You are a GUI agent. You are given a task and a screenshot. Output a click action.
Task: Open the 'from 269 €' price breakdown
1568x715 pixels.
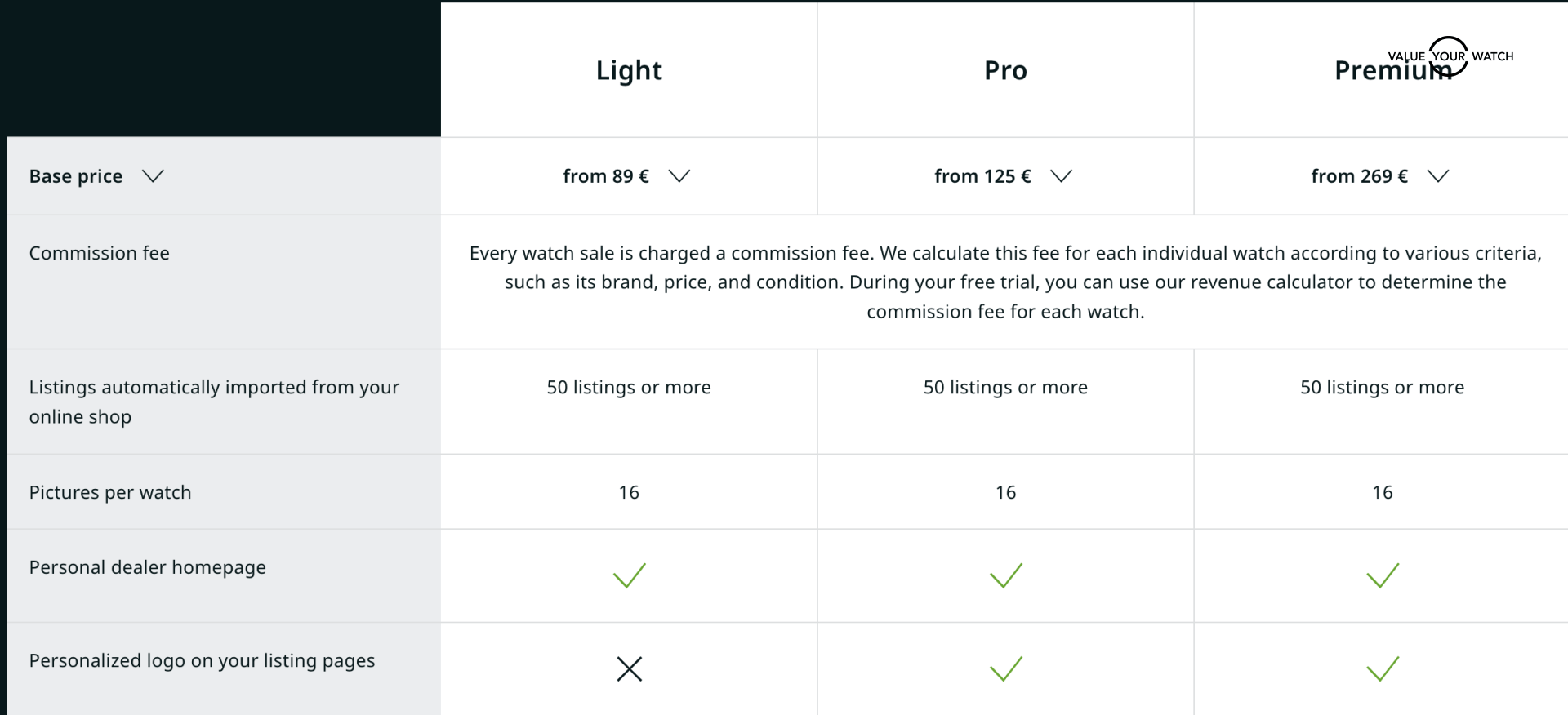1438,175
